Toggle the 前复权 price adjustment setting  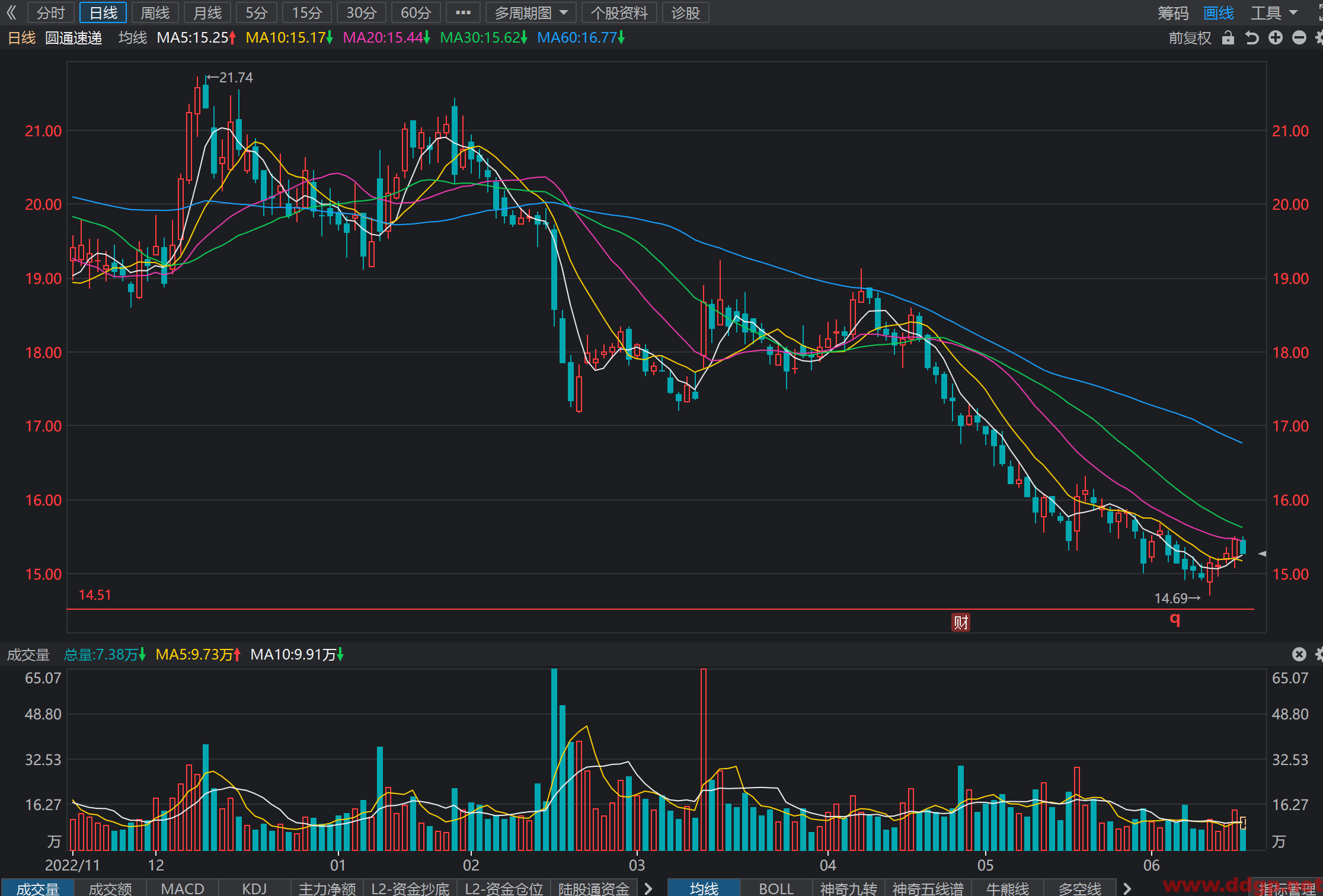click(x=1190, y=38)
